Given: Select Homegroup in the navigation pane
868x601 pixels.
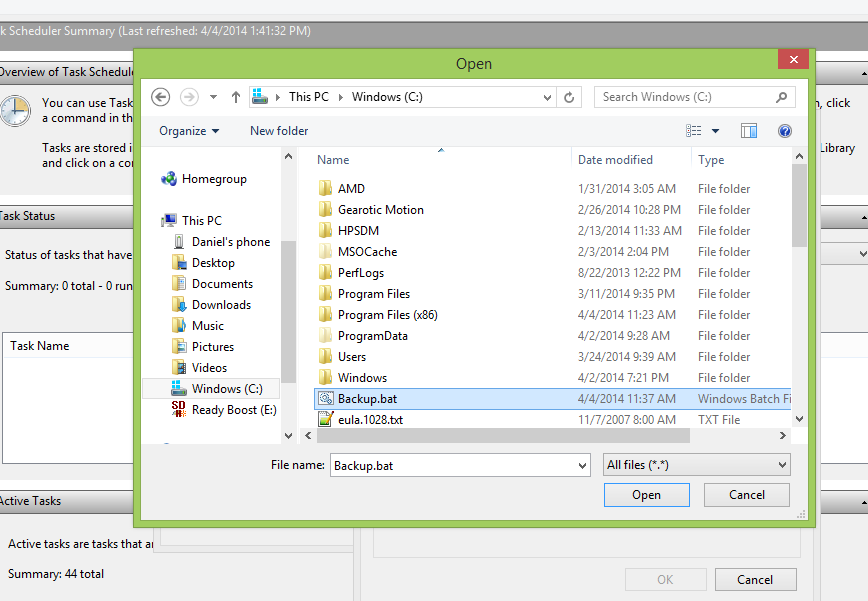Looking at the screenshot, I should pos(214,179).
